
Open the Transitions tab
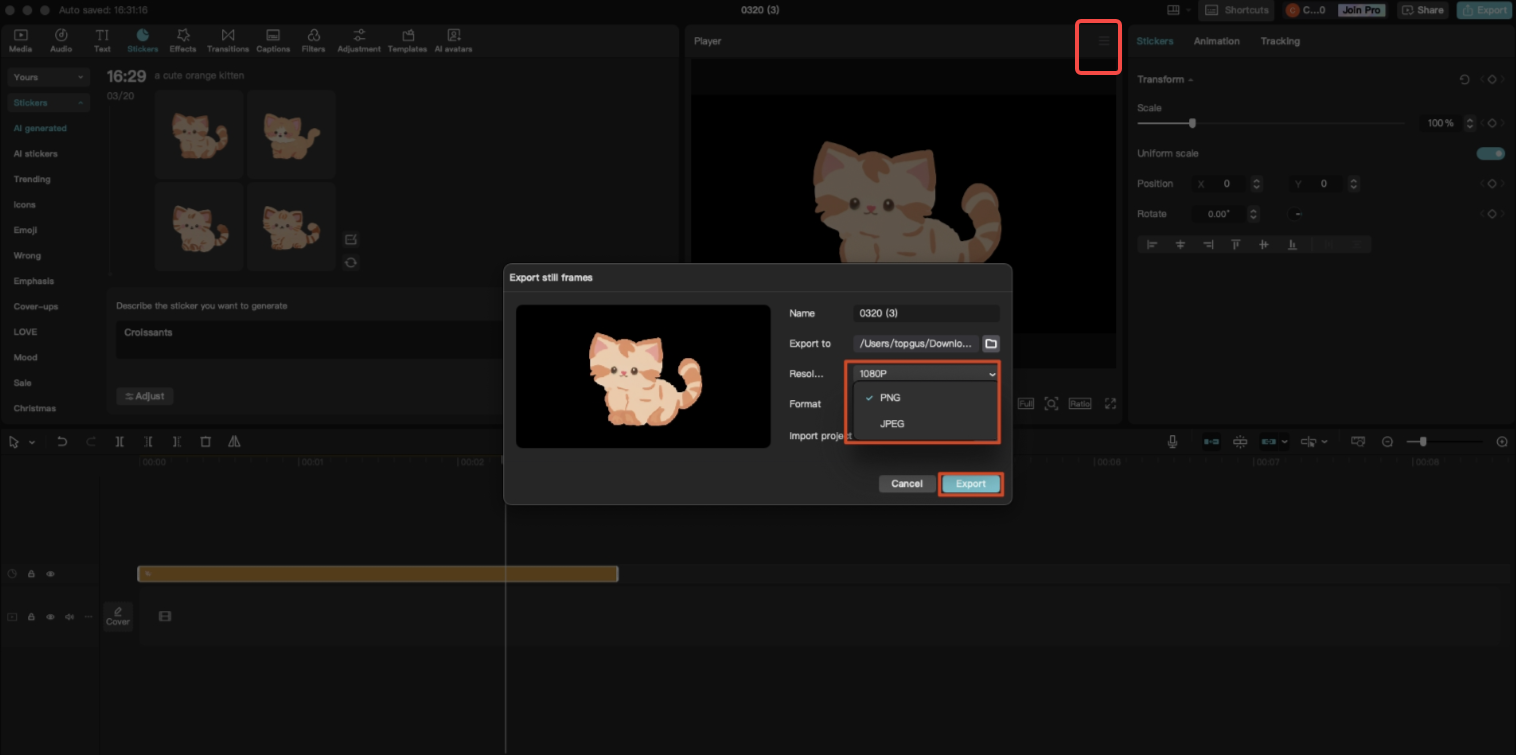click(228, 40)
